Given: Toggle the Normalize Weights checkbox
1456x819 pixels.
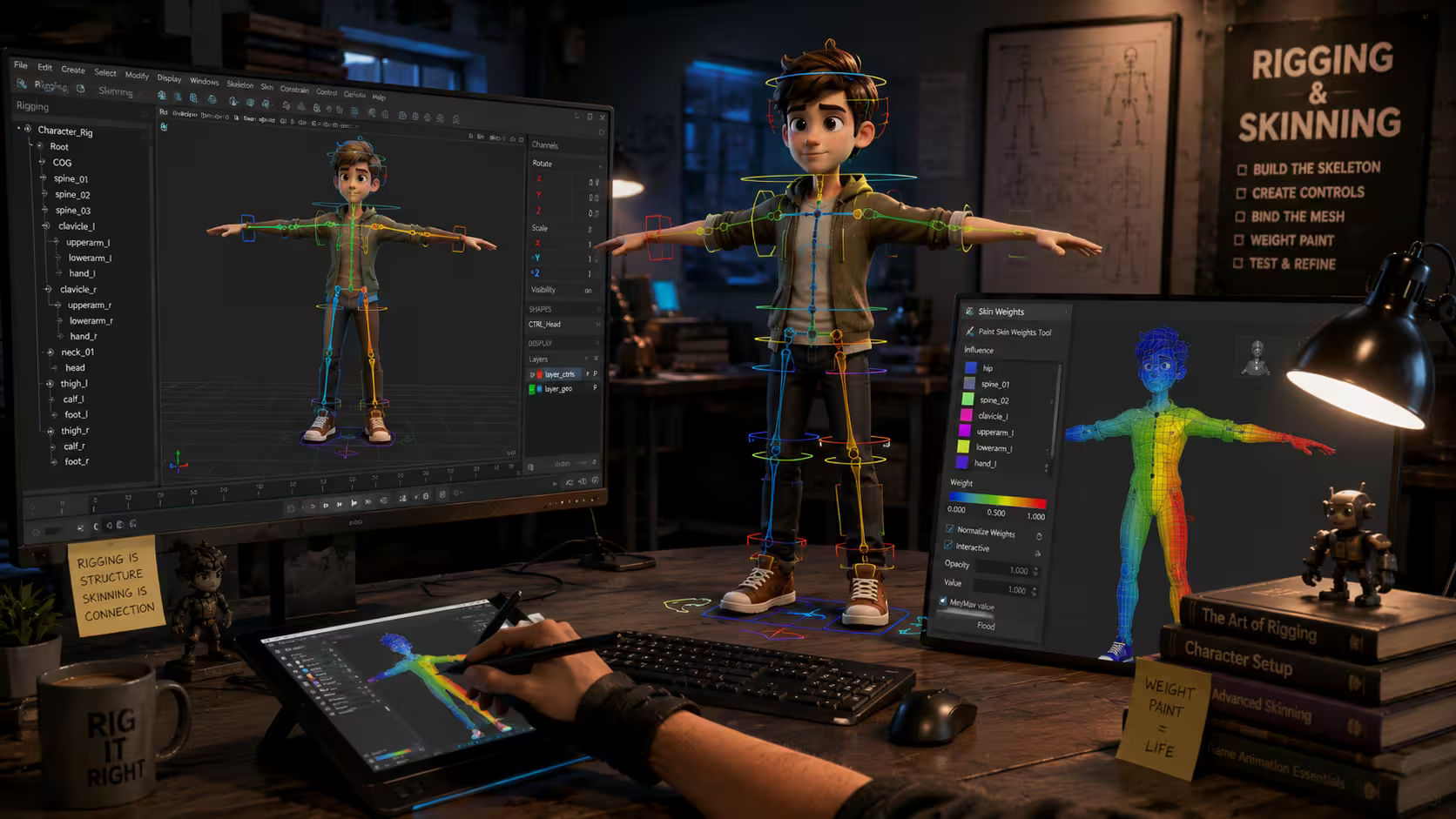Looking at the screenshot, I should 949,529.
